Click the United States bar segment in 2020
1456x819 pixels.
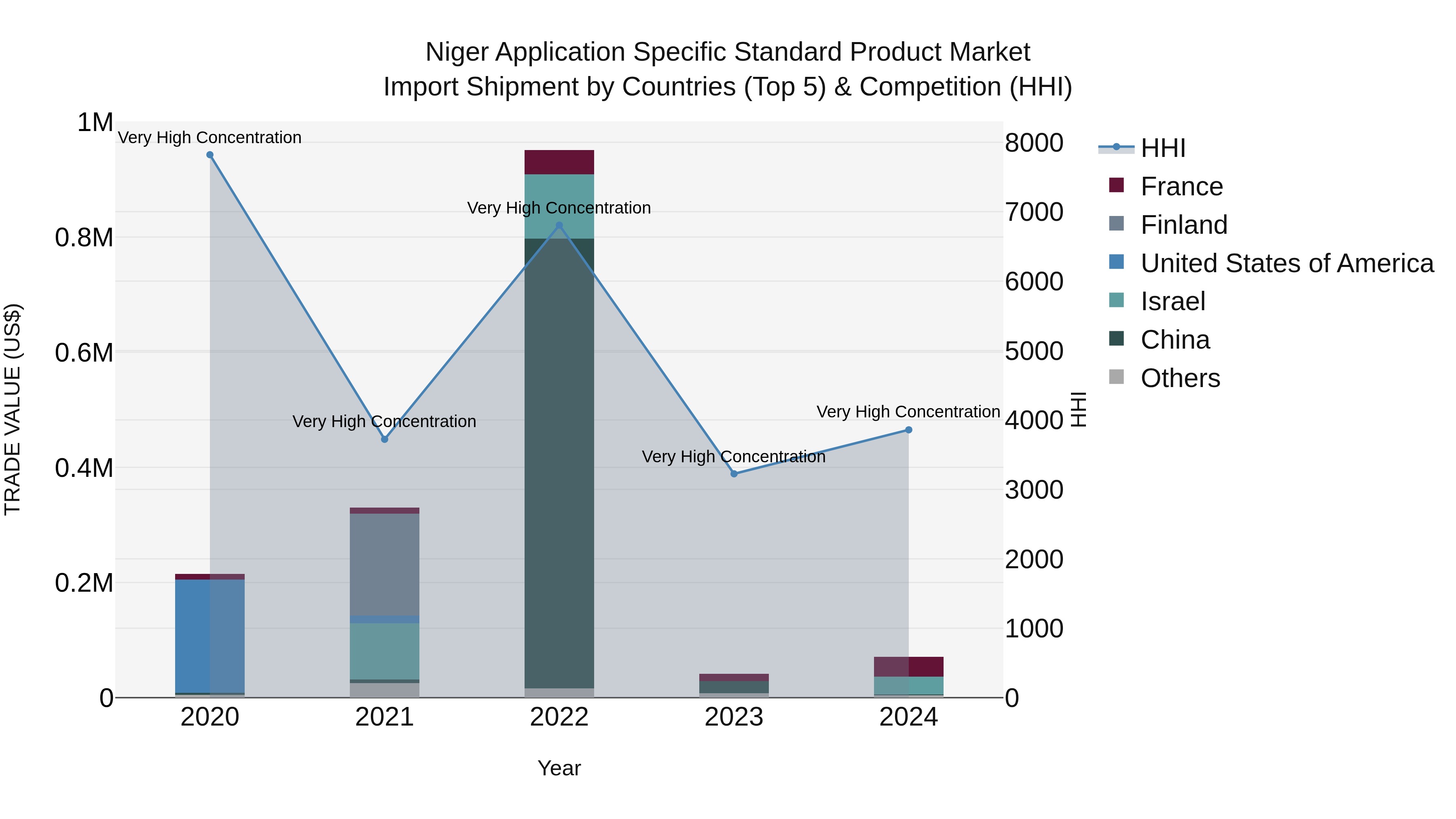[x=210, y=636]
